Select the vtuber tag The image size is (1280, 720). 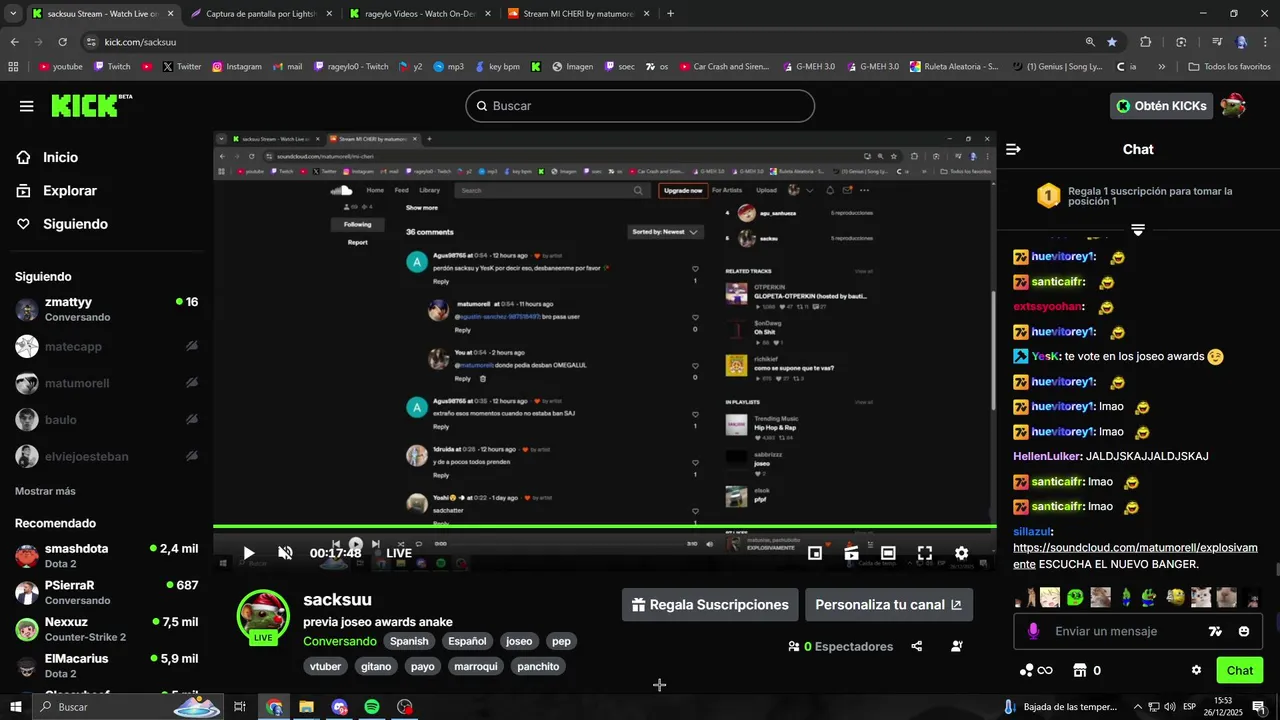tap(326, 666)
